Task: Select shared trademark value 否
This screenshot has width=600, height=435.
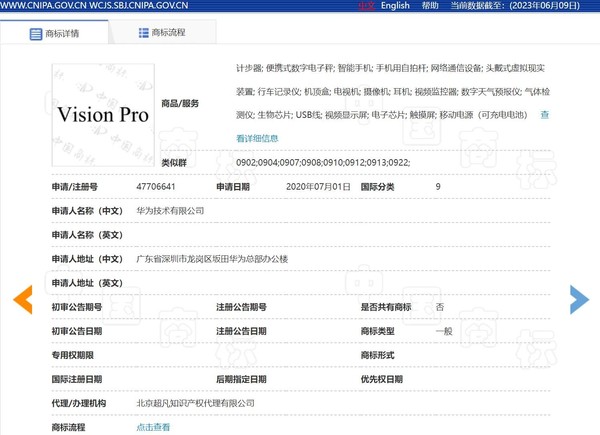Action: [440, 307]
